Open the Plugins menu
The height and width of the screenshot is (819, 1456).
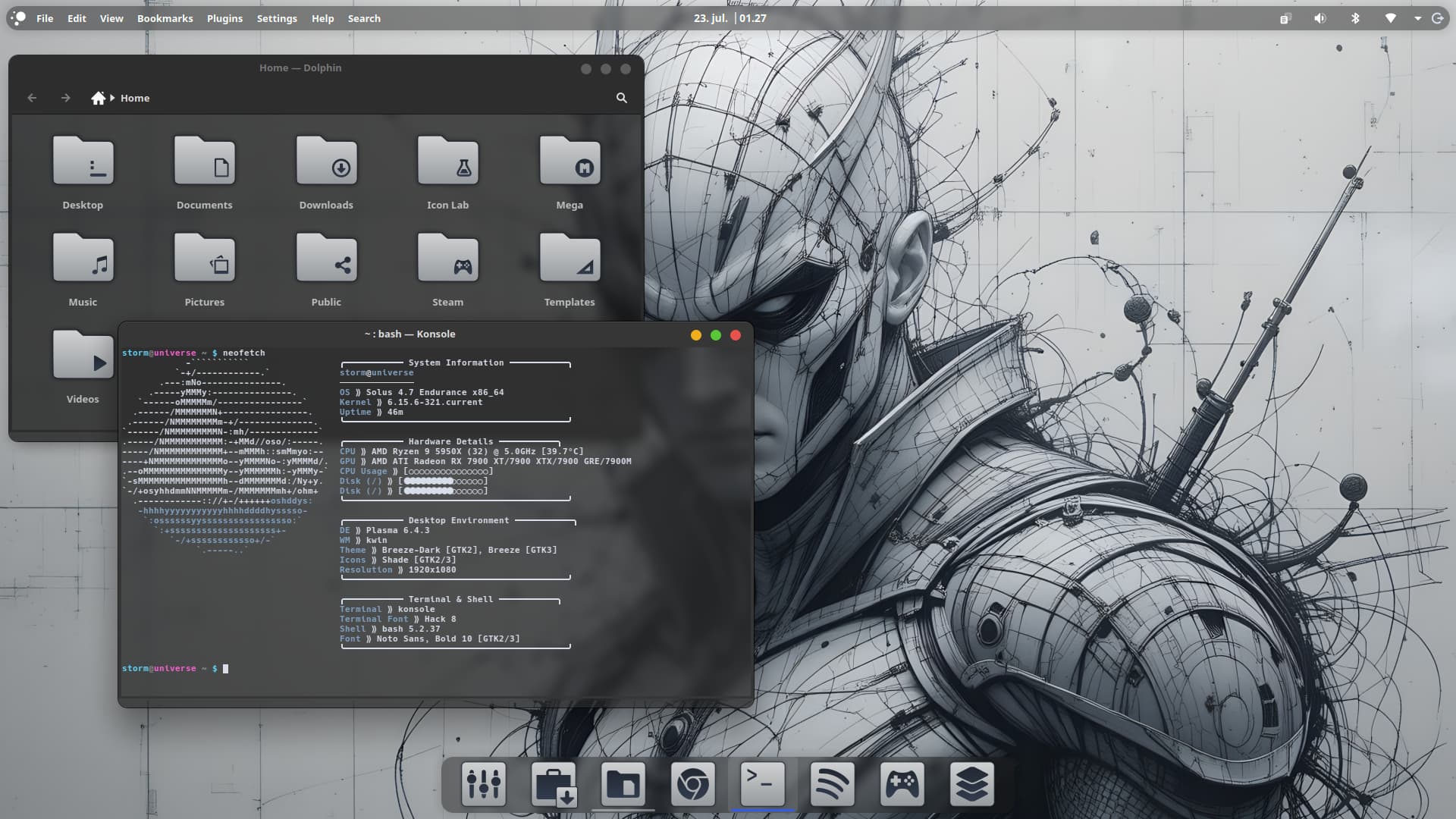click(224, 18)
